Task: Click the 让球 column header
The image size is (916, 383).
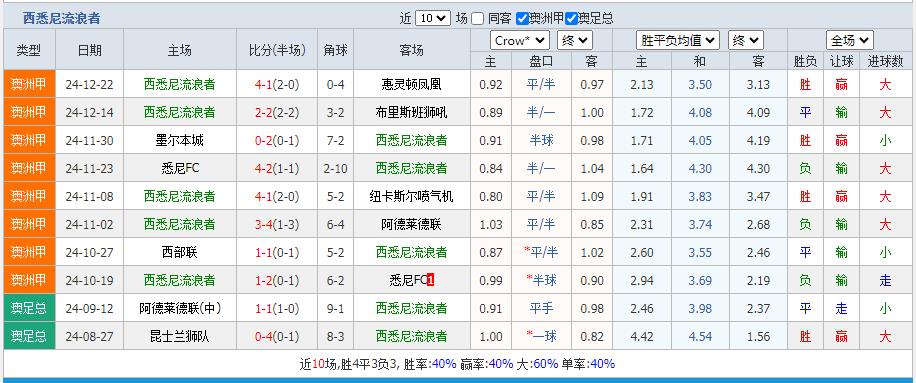Action: (x=841, y=61)
